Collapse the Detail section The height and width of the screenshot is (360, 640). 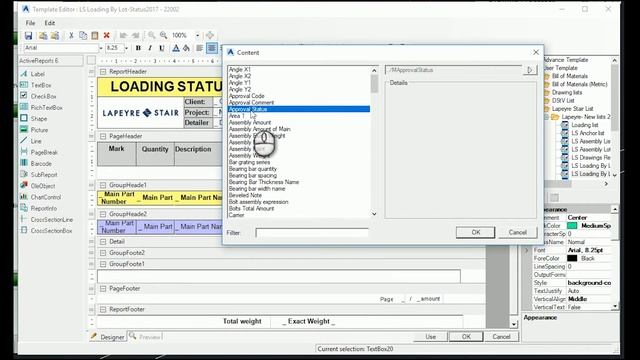click(x=103, y=242)
